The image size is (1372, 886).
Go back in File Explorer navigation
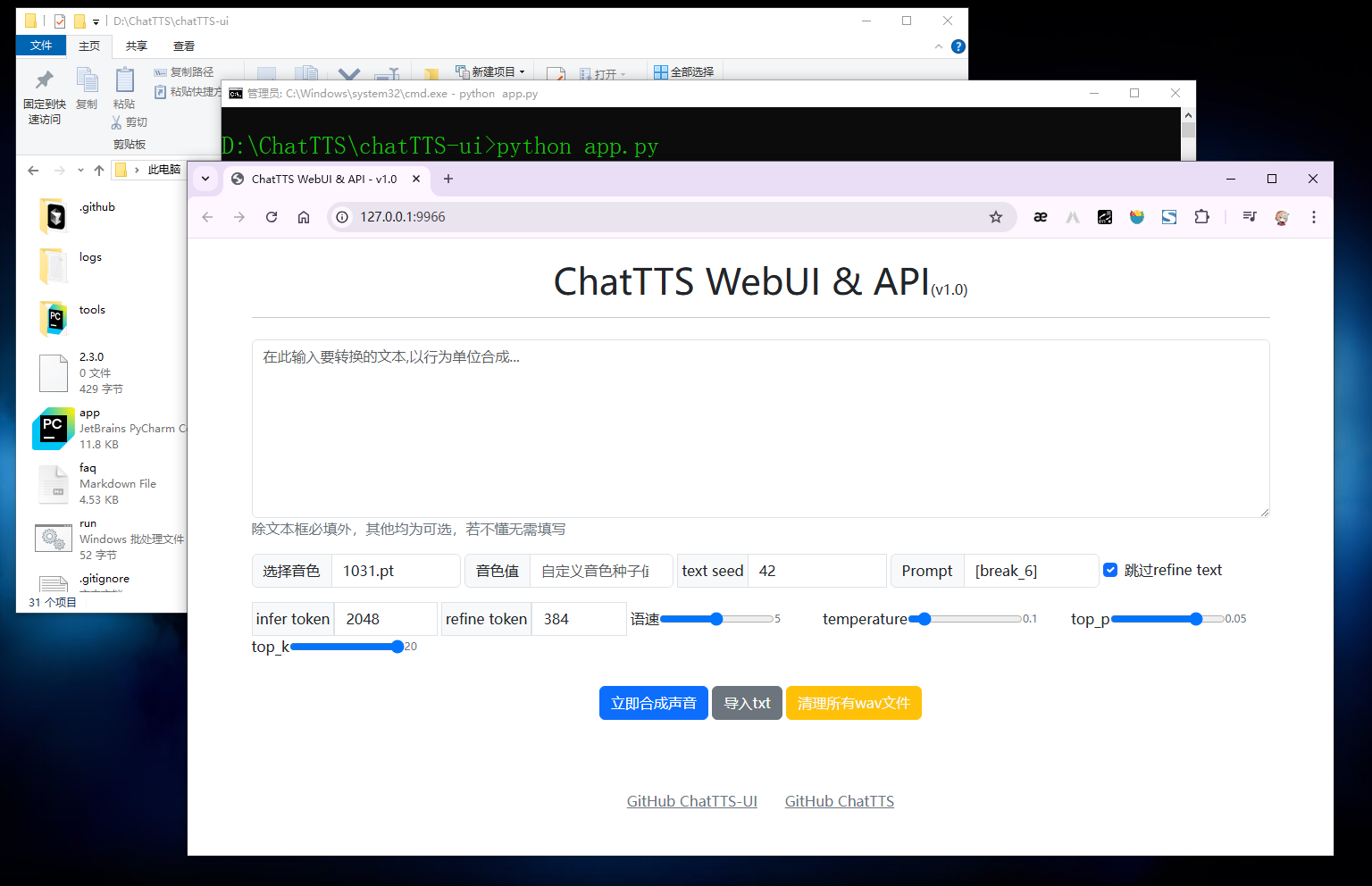(x=33, y=170)
